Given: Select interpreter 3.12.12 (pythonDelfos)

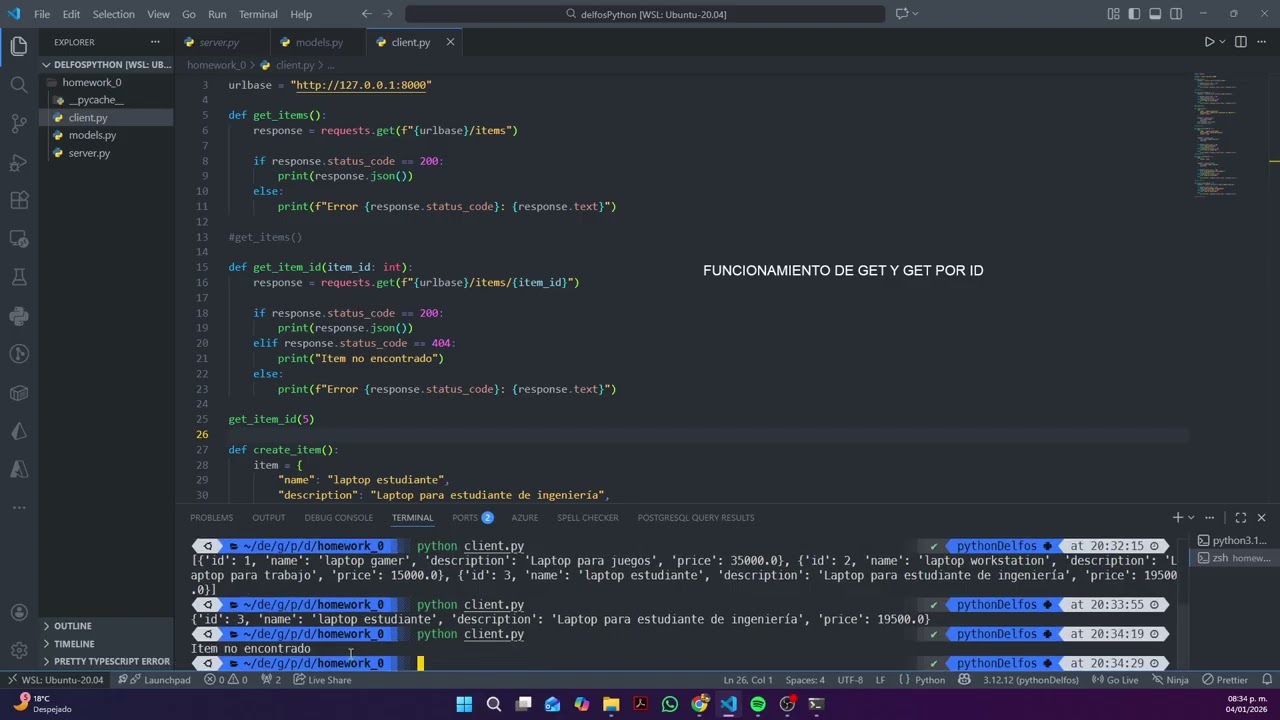Looking at the screenshot, I should [x=1030, y=680].
